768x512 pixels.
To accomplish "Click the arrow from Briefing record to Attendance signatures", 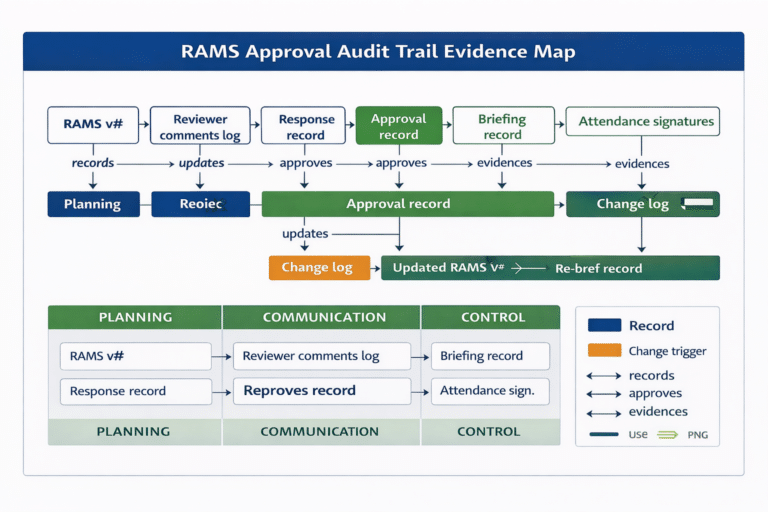I will [560, 124].
